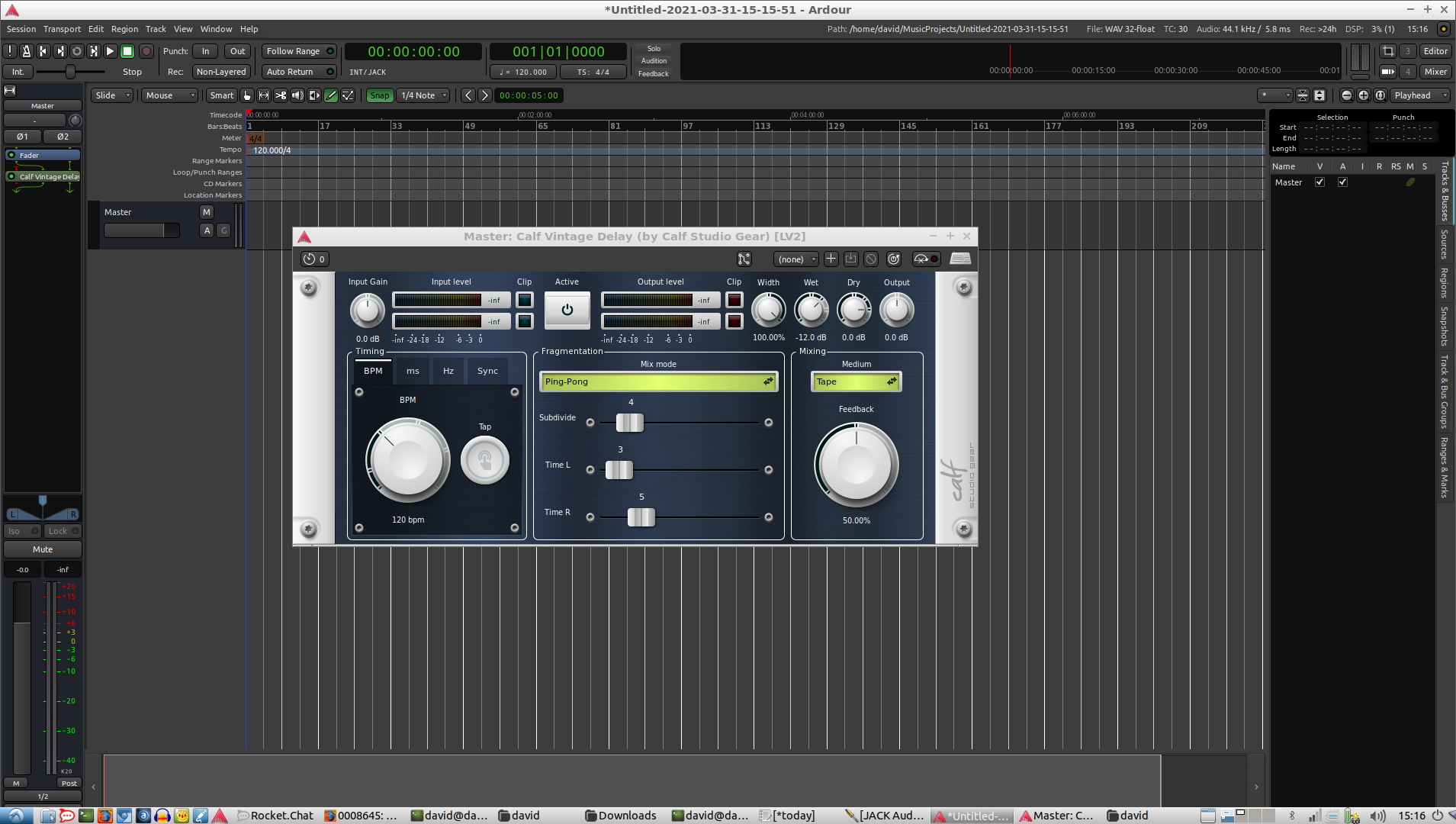Enable the global record button
This screenshot has width=1456, height=824.
[146, 51]
